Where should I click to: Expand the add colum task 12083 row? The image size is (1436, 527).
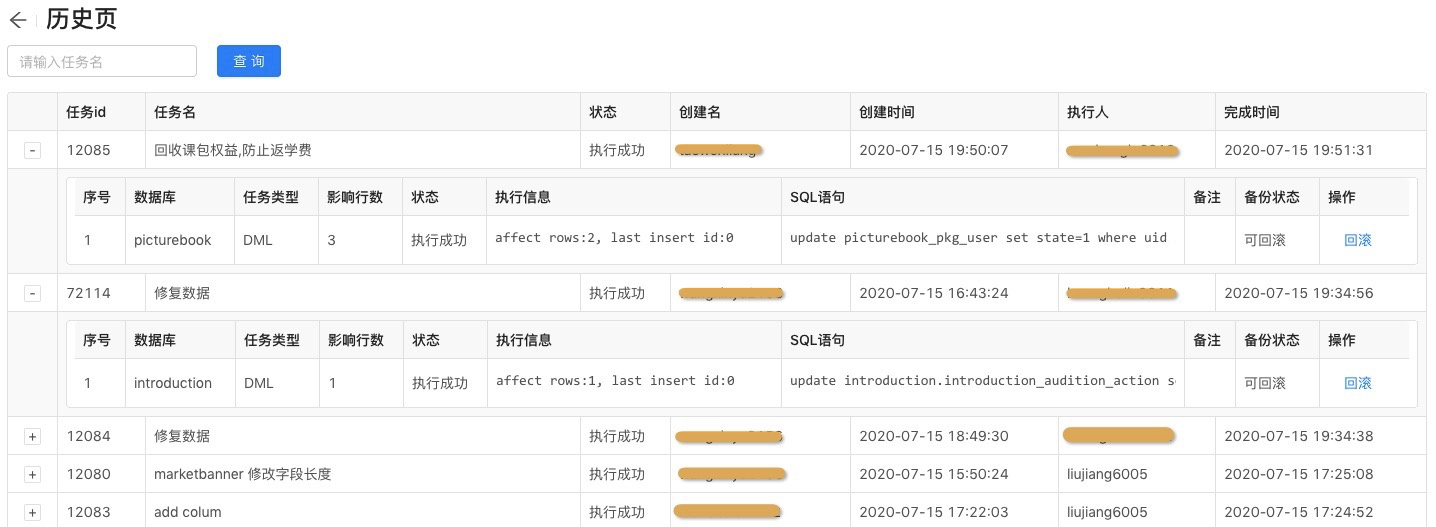pyautogui.click(x=33, y=513)
